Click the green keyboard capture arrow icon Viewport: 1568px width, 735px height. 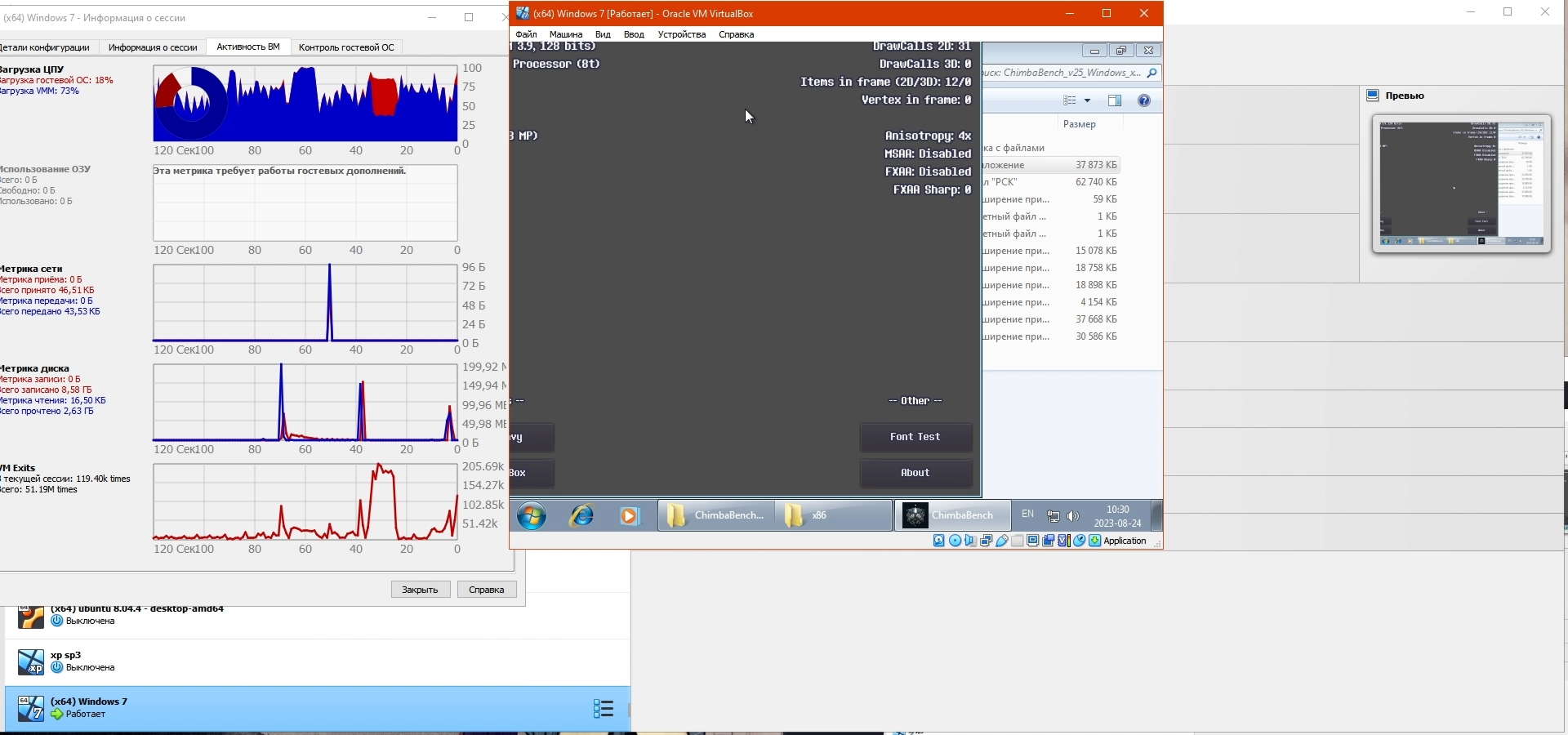tap(1095, 541)
